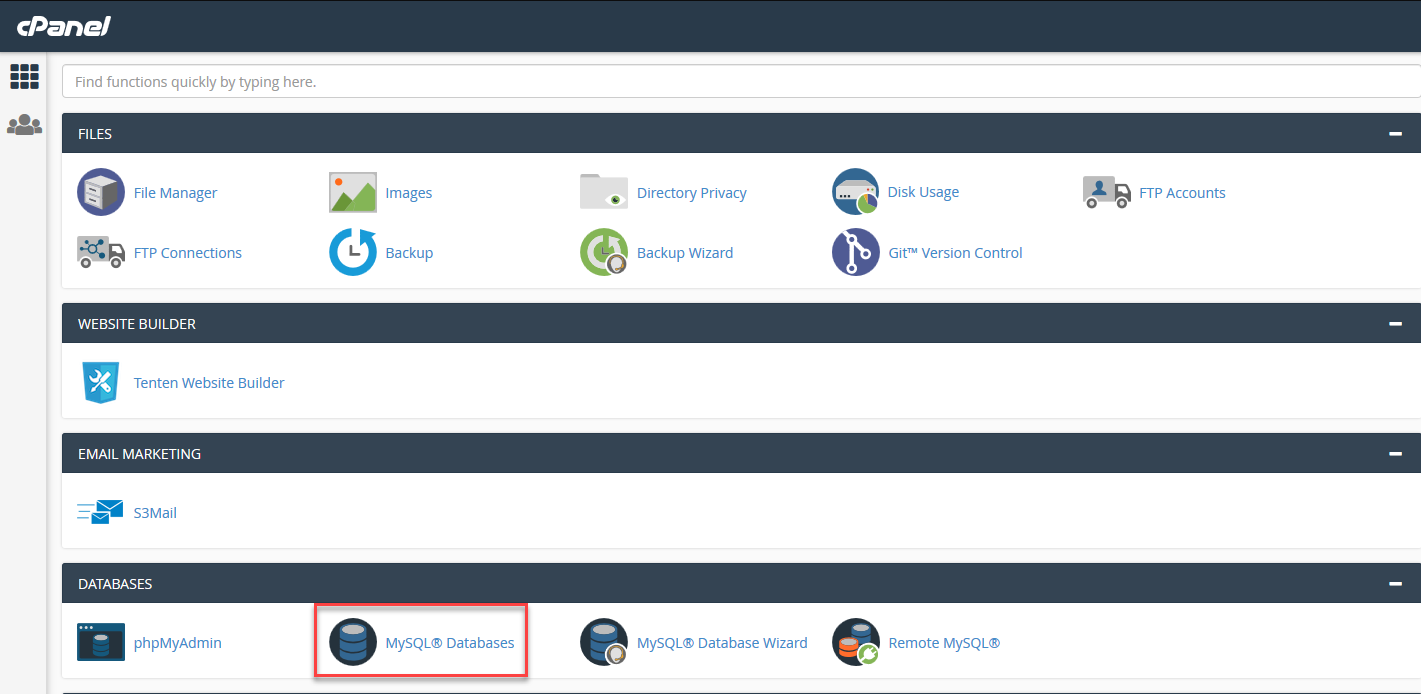Open the Backup Wizard link
1421x694 pixels.
(x=685, y=253)
